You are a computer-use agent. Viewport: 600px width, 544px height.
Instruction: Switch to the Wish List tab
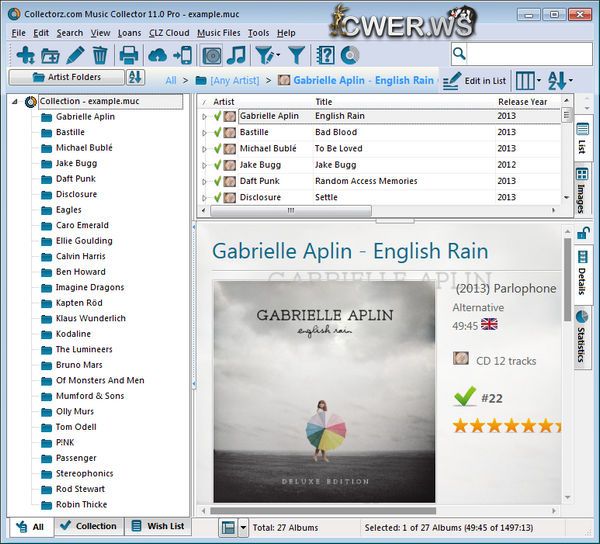tap(157, 526)
